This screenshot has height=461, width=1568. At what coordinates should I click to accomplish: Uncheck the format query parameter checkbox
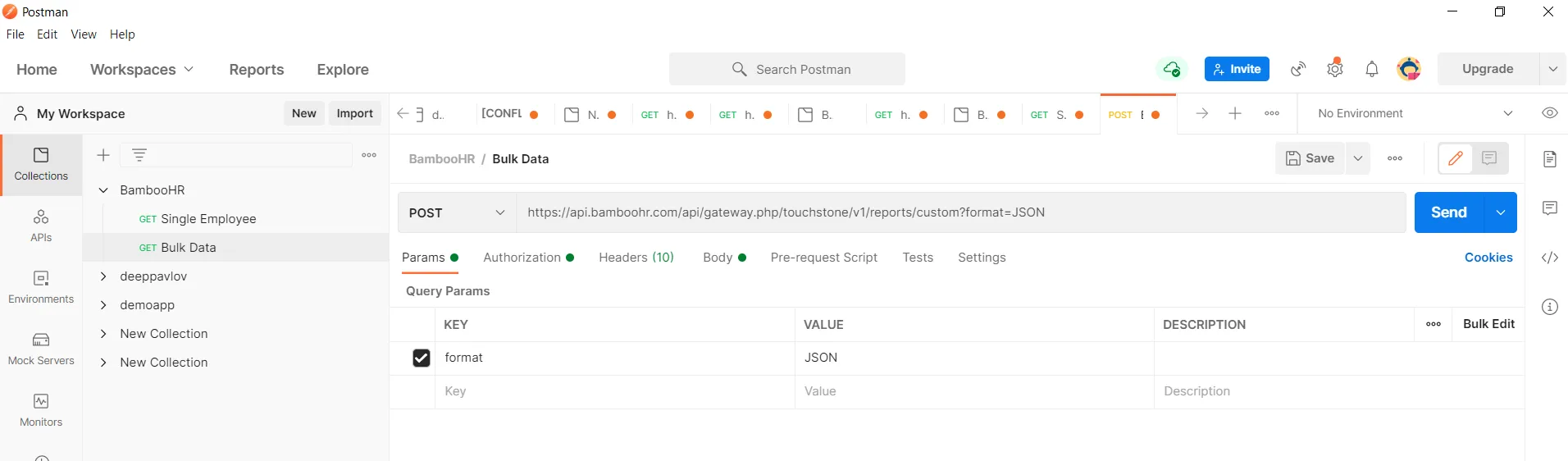tap(422, 358)
